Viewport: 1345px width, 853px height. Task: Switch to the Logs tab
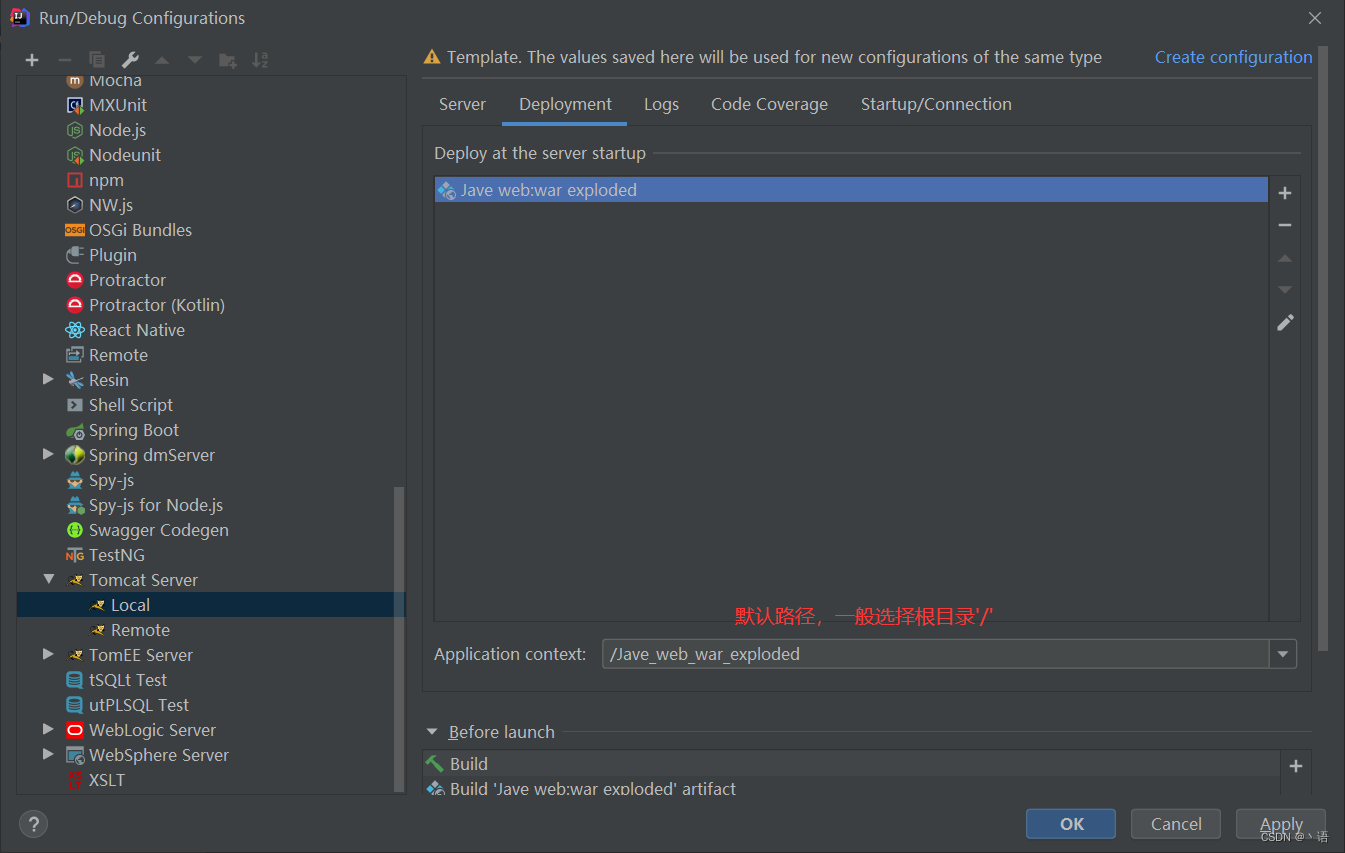tap(661, 103)
